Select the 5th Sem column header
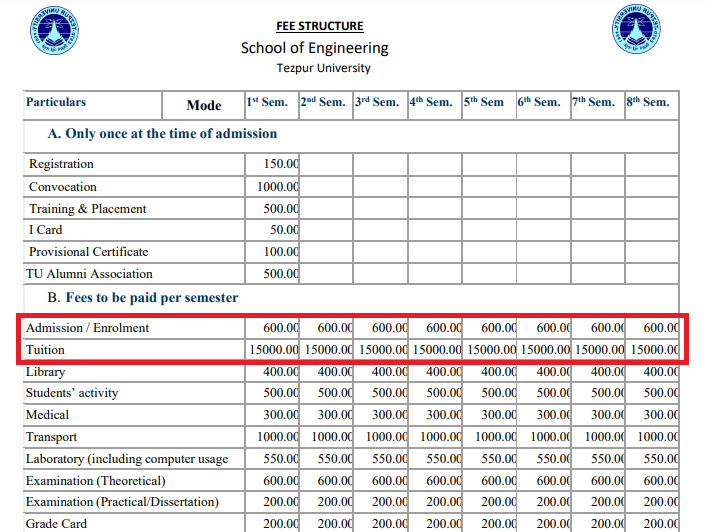Viewport: 707px width, 532px height. [x=484, y=102]
